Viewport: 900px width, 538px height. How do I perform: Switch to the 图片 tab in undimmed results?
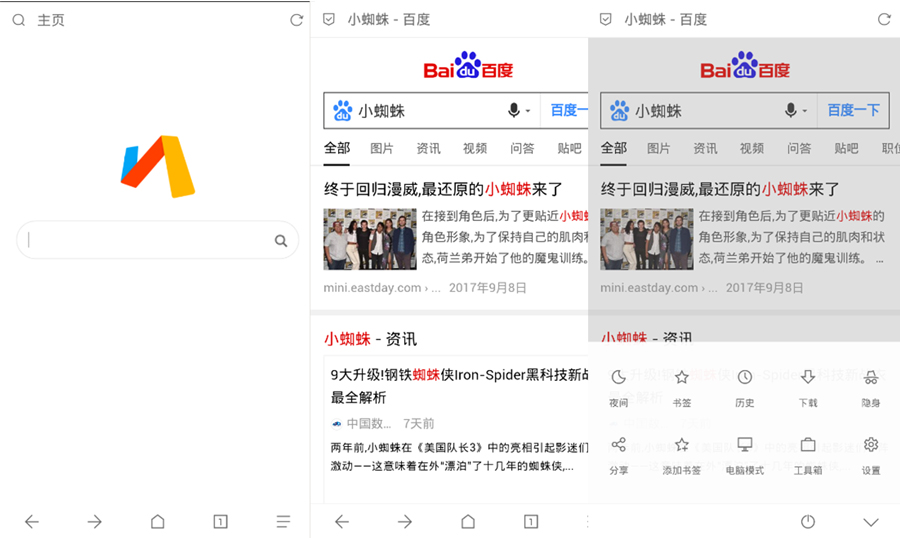382,148
